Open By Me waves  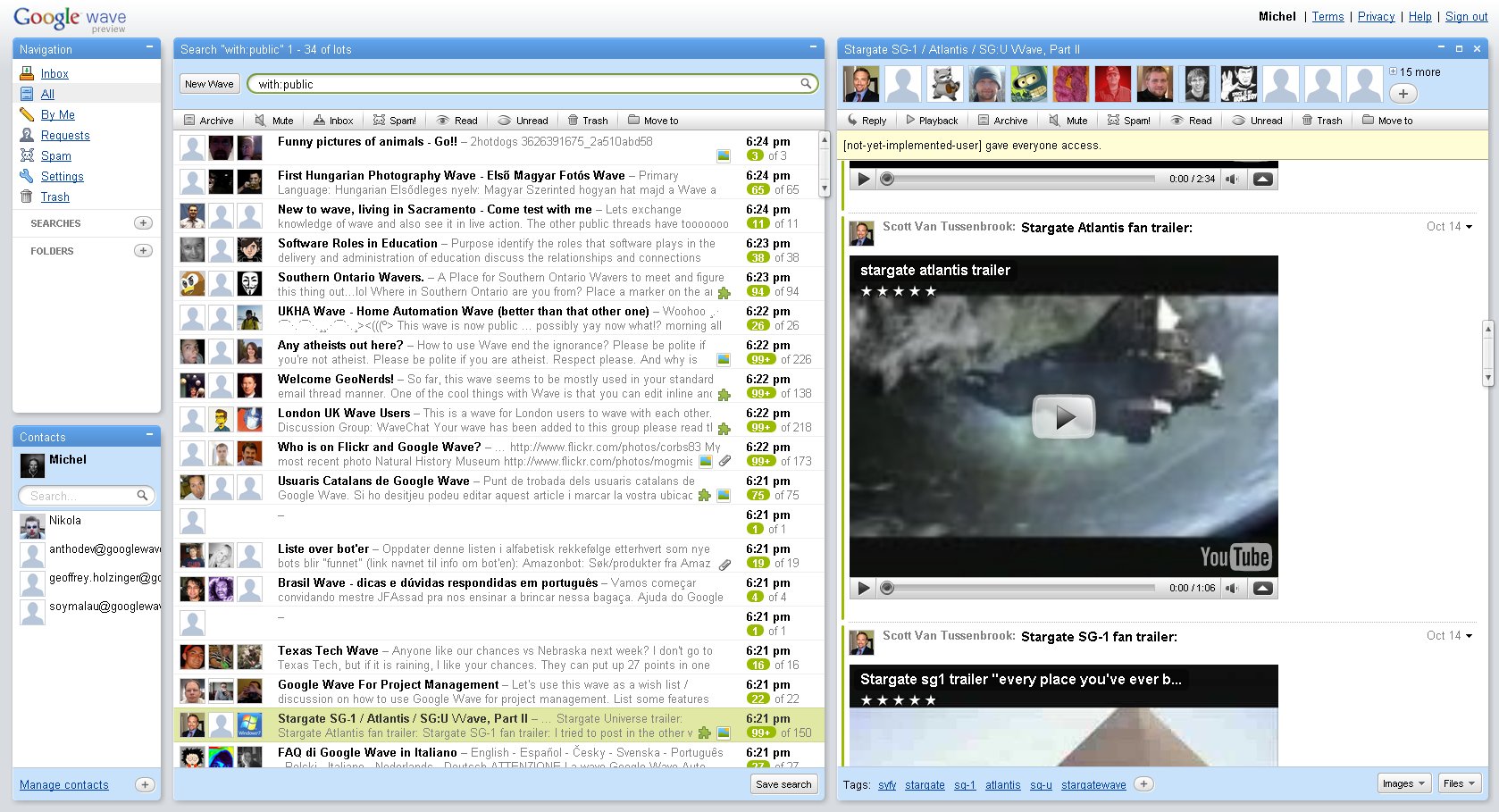pos(58,115)
